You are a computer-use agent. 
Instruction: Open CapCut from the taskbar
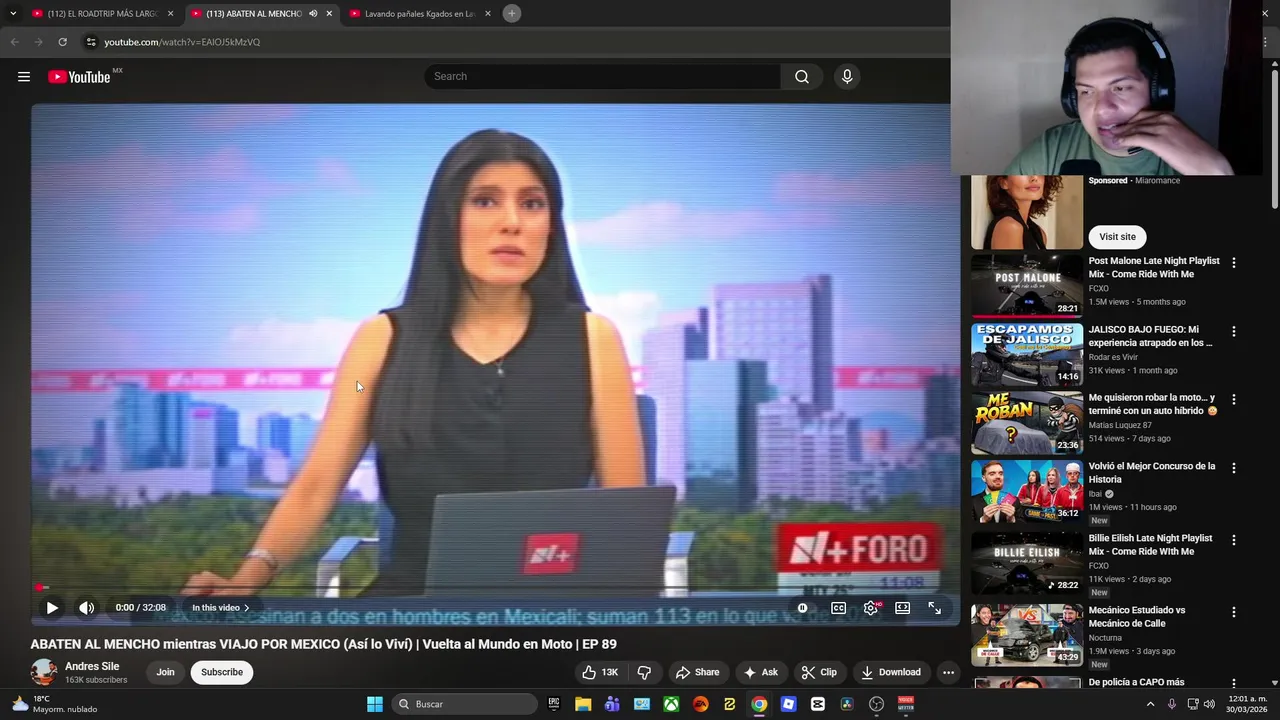point(818,704)
